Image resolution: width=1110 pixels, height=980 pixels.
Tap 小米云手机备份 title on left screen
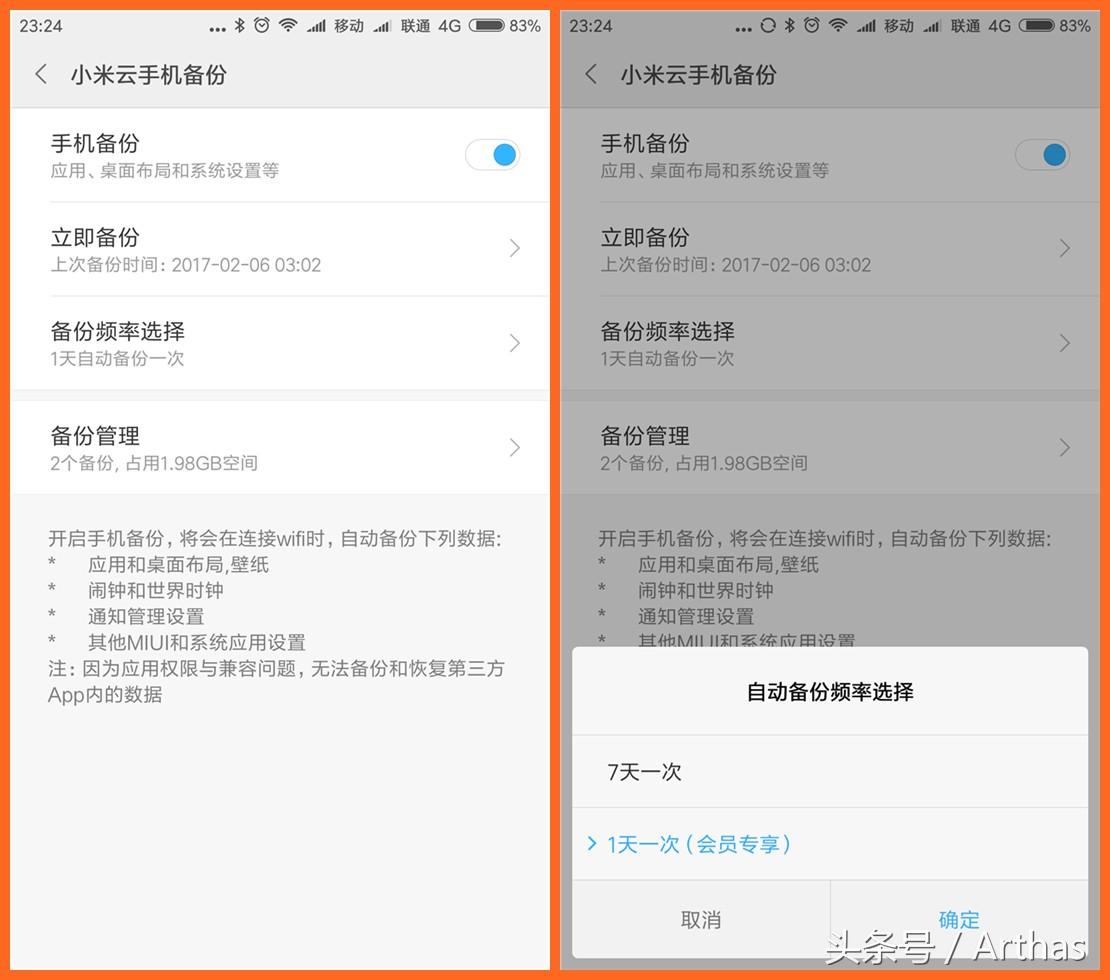pyautogui.click(x=148, y=75)
